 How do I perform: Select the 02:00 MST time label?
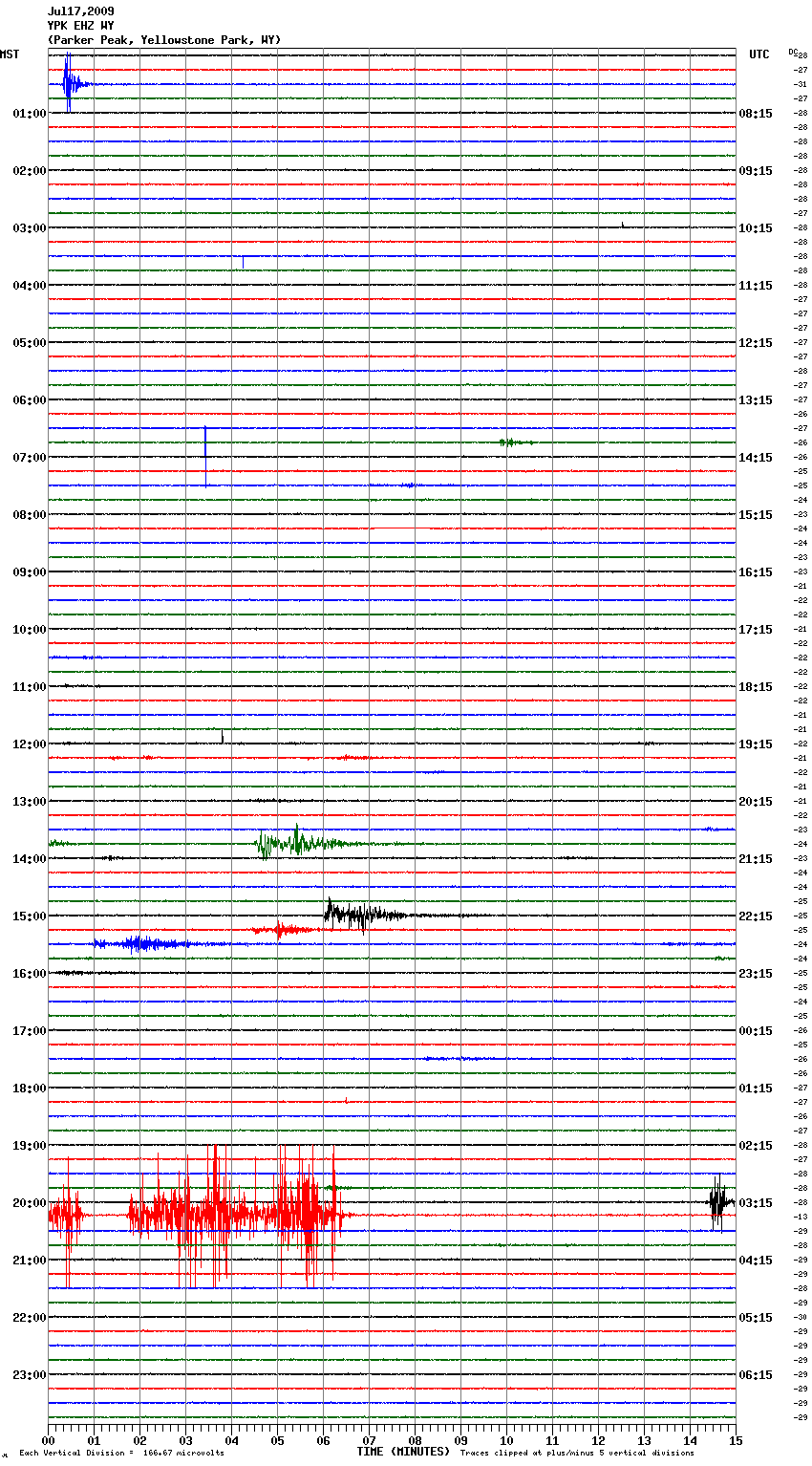[x=29, y=171]
